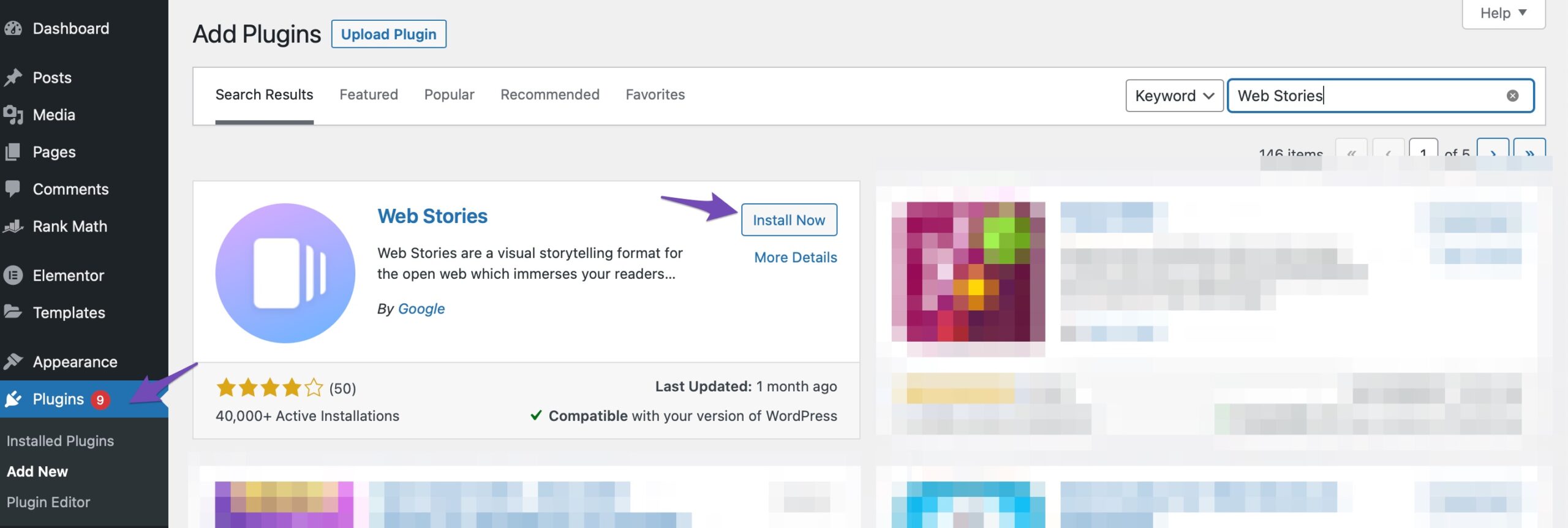The width and height of the screenshot is (1568, 528).
Task: Click the star rating for Web Stories
Action: click(x=269, y=388)
